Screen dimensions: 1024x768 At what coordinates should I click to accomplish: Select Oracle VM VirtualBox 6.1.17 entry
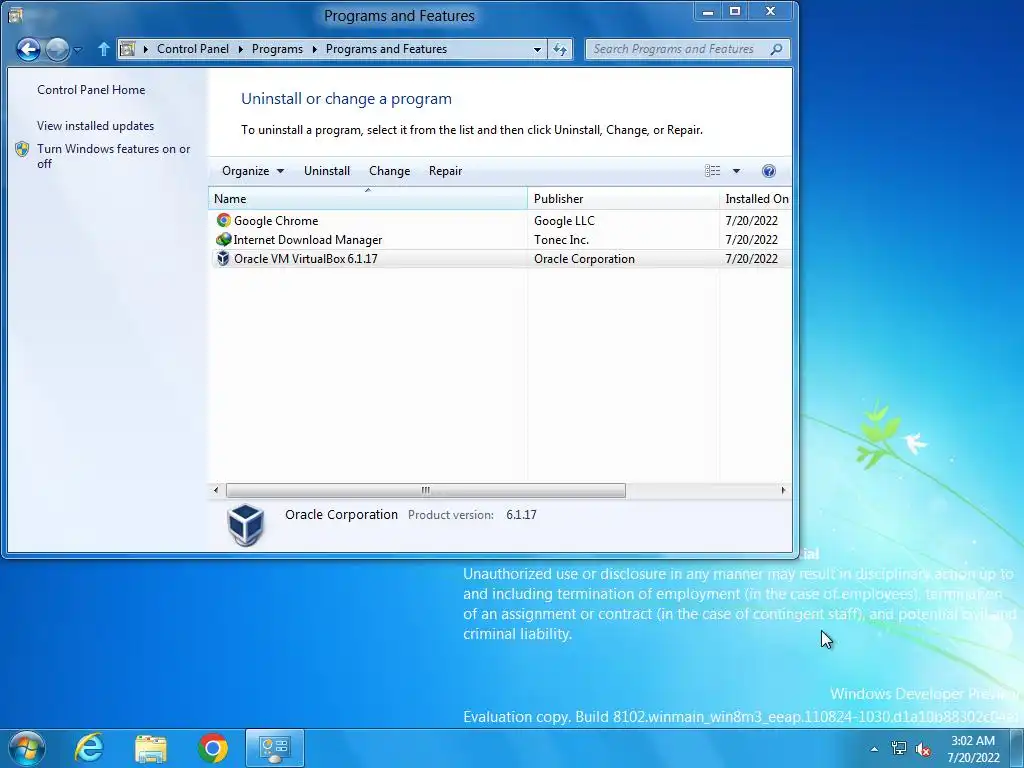point(500,259)
